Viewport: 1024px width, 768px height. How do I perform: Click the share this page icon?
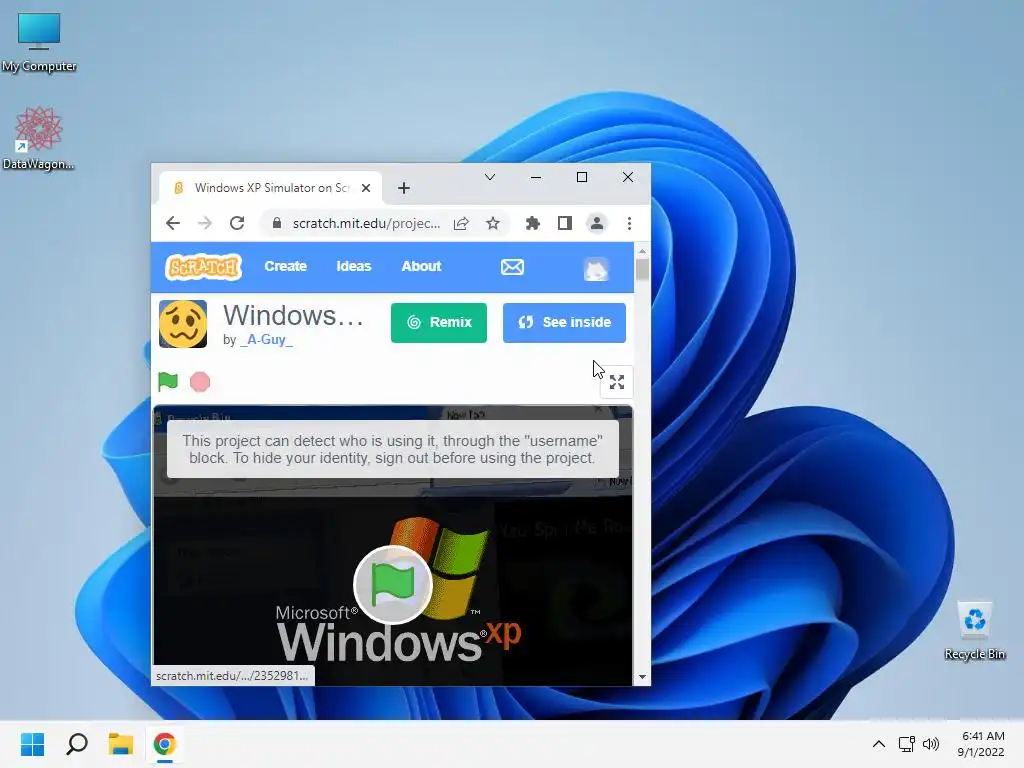click(x=461, y=223)
